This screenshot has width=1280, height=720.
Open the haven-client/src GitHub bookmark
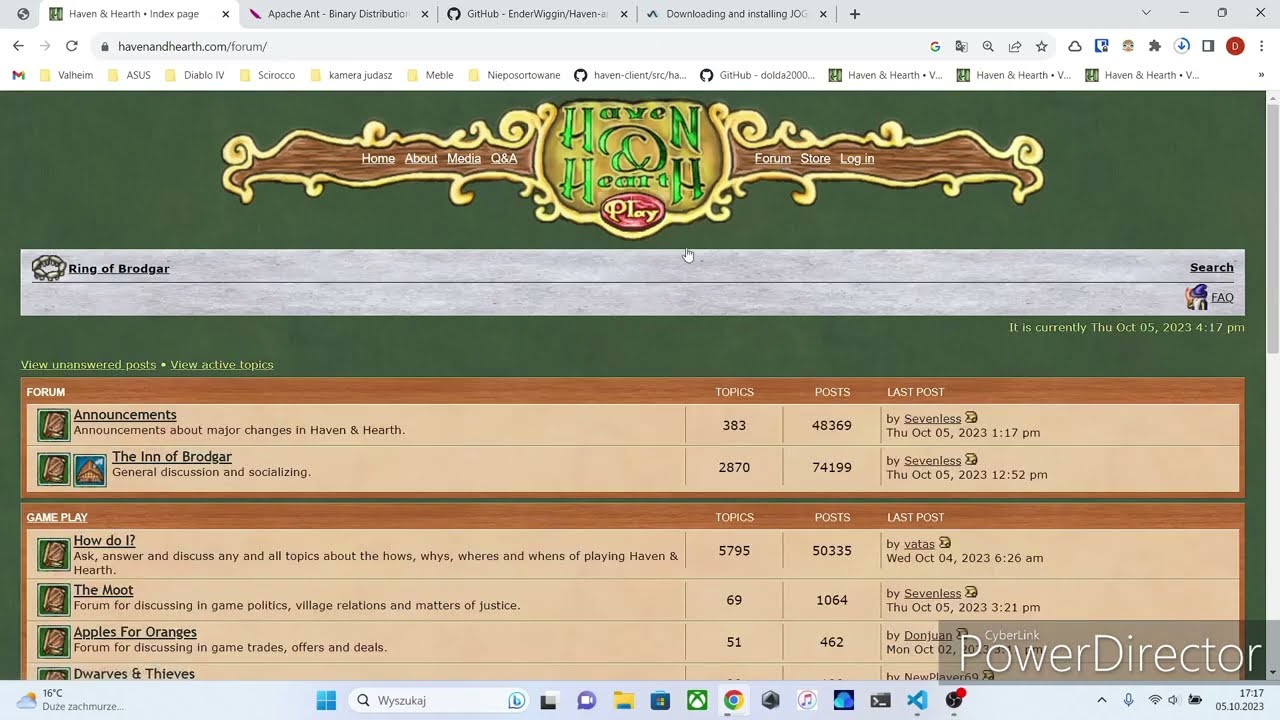pos(630,75)
